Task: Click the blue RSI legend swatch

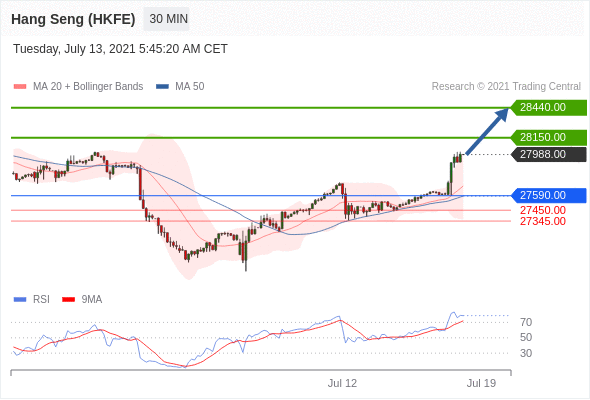Action: pyautogui.click(x=20, y=300)
